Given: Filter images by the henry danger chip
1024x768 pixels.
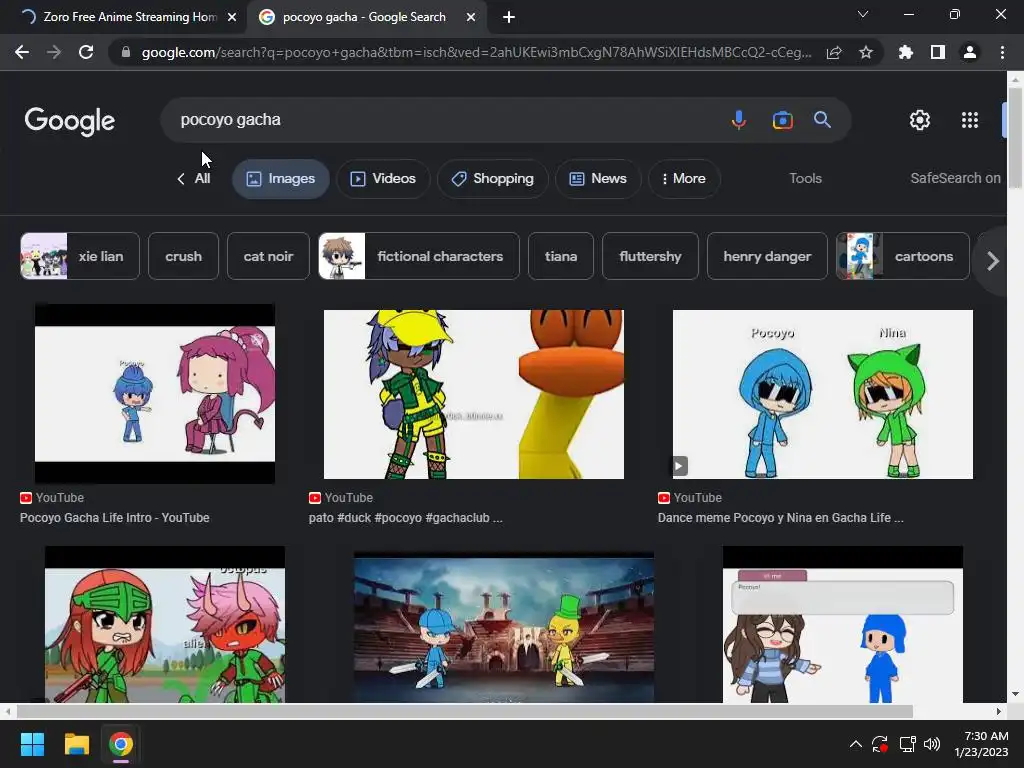Looking at the screenshot, I should pos(767,256).
